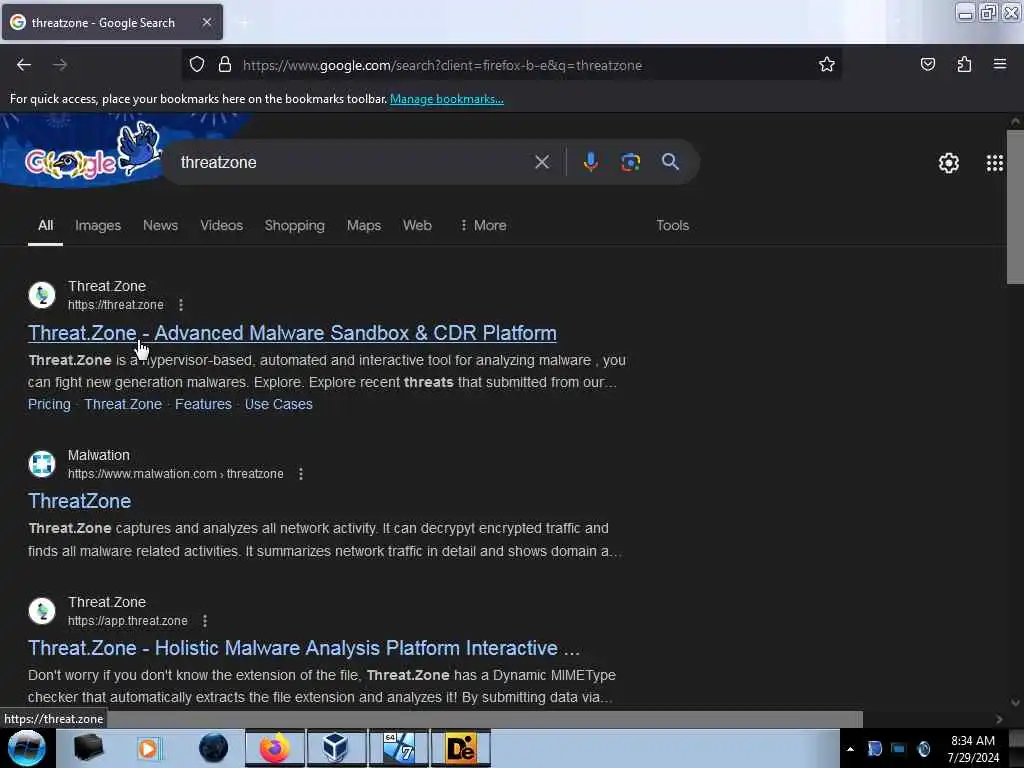Open Firefox from the taskbar
Screen dimensions: 1024x768
pyautogui.click(x=274, y=748)
